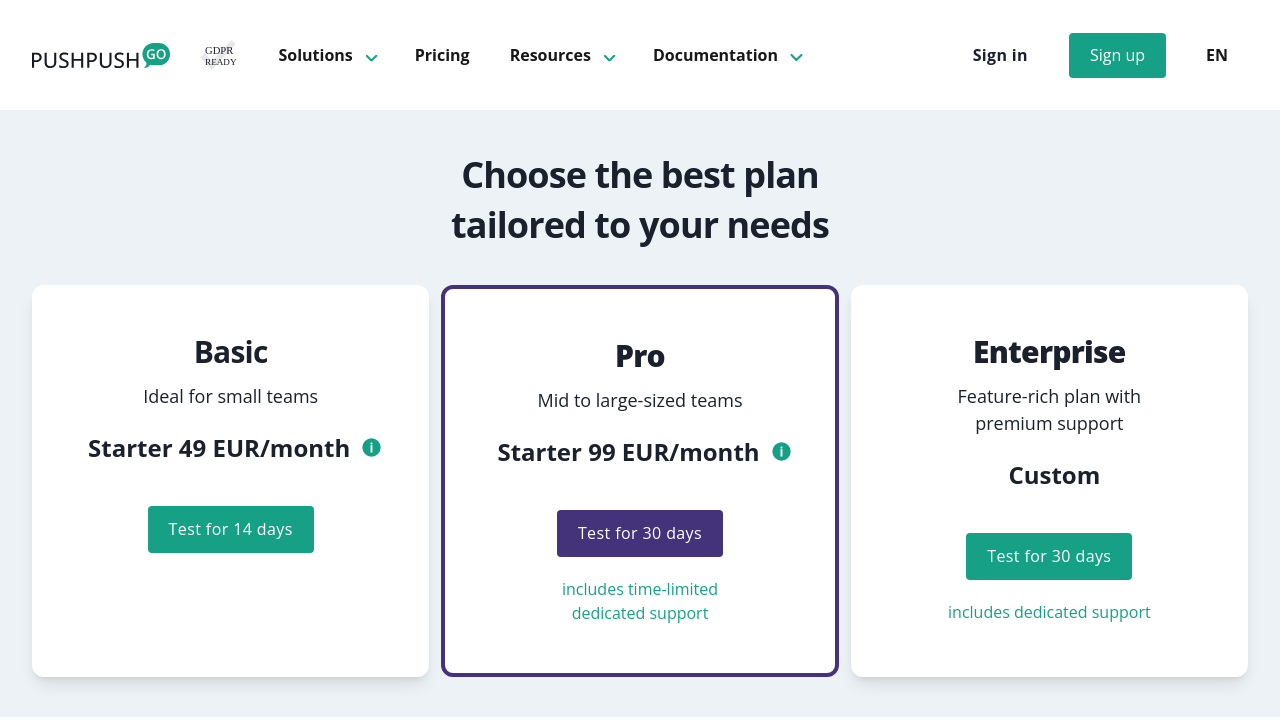Open info icon beside Pro plan price
Screen dimensions: 1280x720
pos(781,452)
